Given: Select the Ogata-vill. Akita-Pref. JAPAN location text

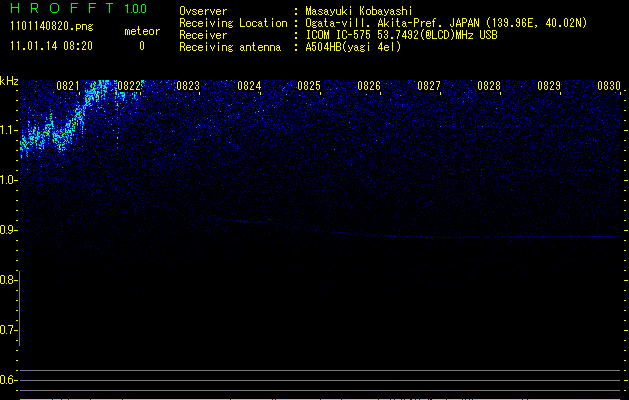Looking at the screenshot, I should (446, 23).
